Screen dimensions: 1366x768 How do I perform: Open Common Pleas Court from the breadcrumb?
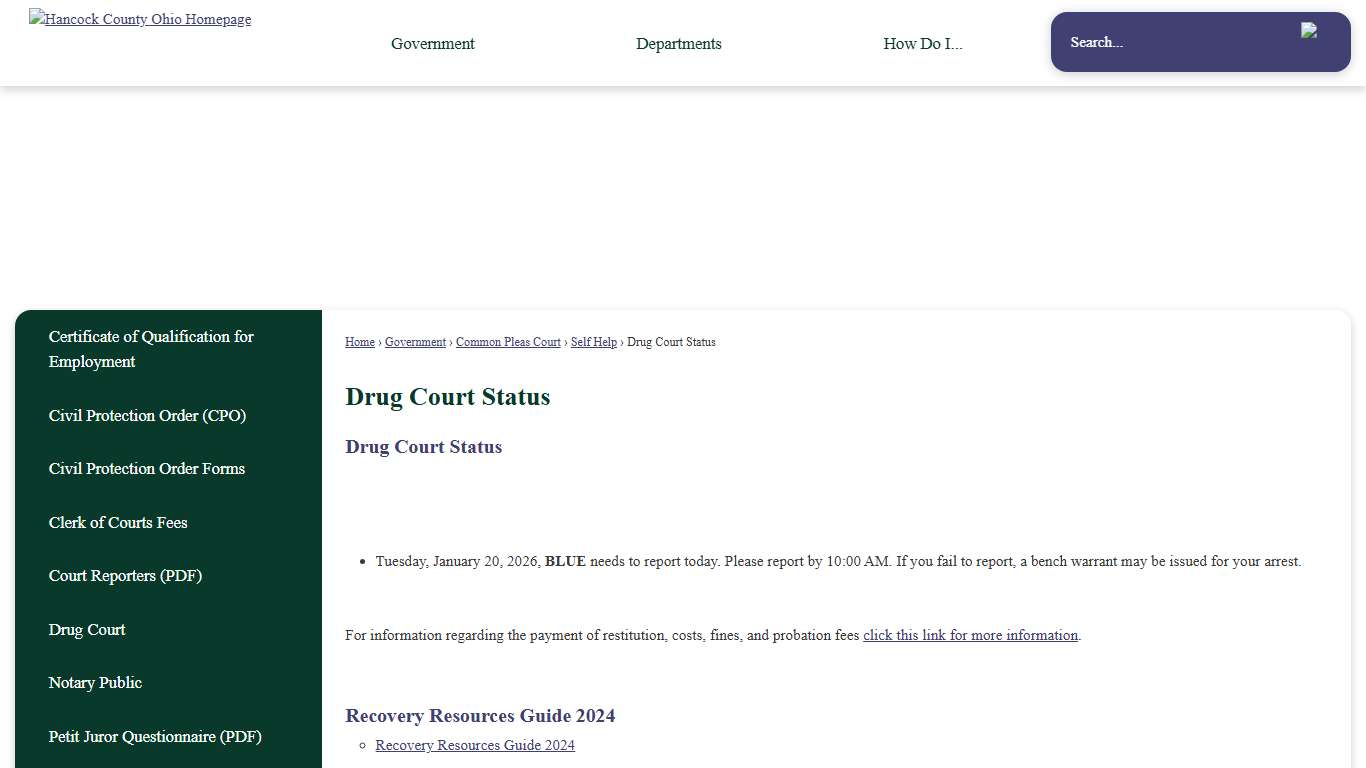508,342
